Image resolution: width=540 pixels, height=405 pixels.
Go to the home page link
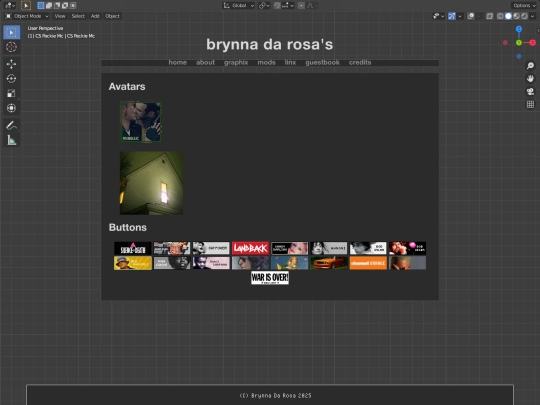click(x=178, y=62)
